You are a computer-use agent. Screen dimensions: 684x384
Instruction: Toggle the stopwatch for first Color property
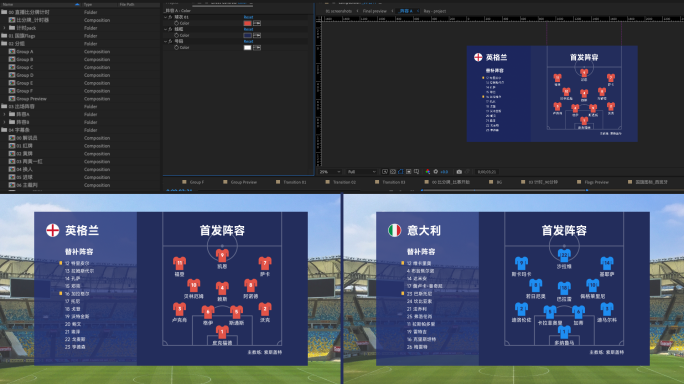[176, 23]
